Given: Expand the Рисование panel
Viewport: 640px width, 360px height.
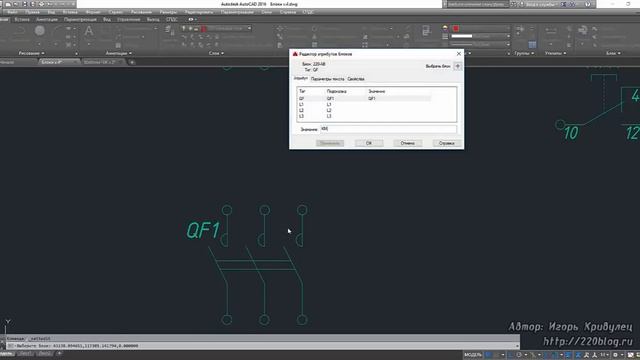Looking at the screenshot, I should [31, 53].
